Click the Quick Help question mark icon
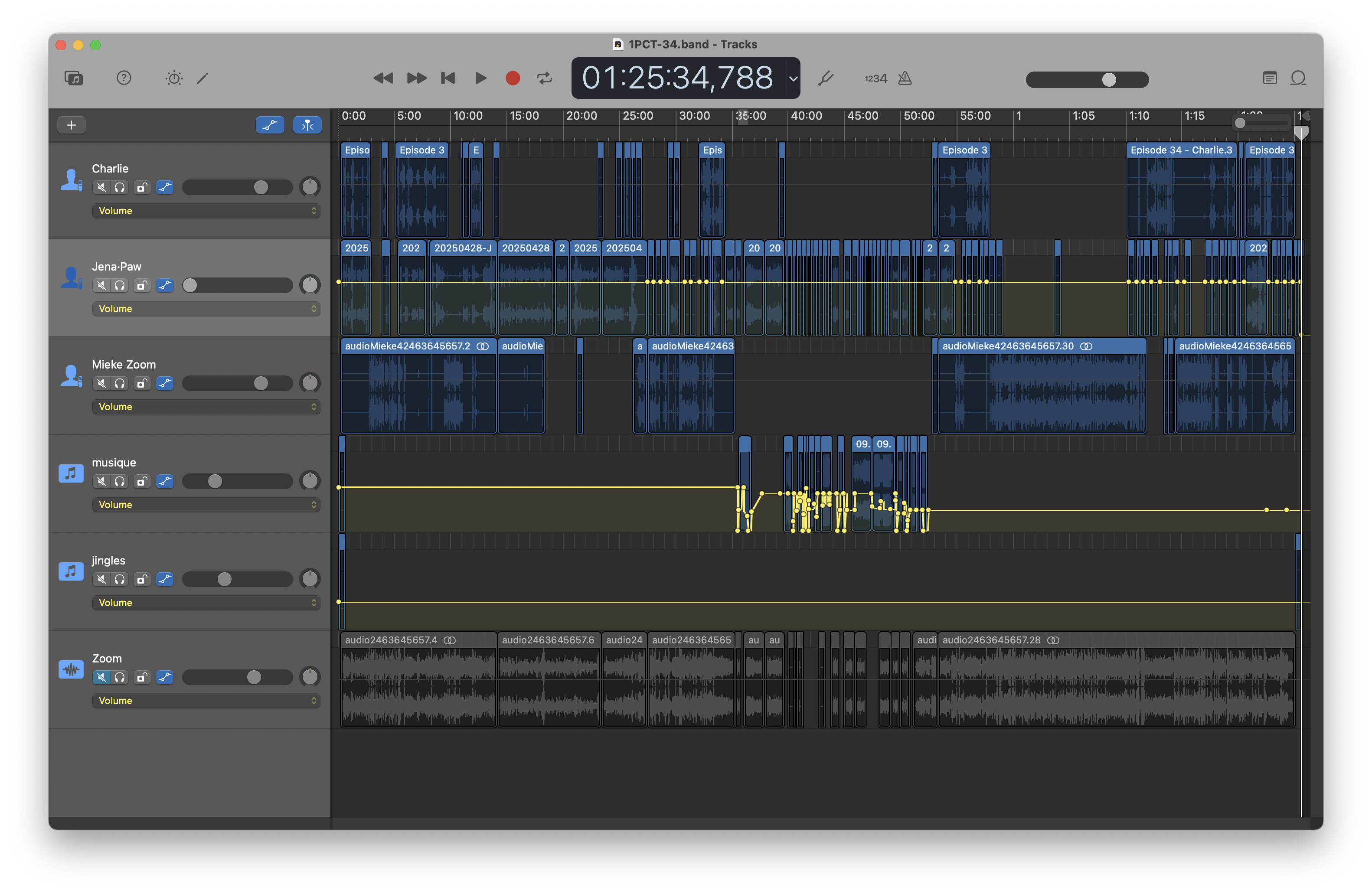 point(124,78)
